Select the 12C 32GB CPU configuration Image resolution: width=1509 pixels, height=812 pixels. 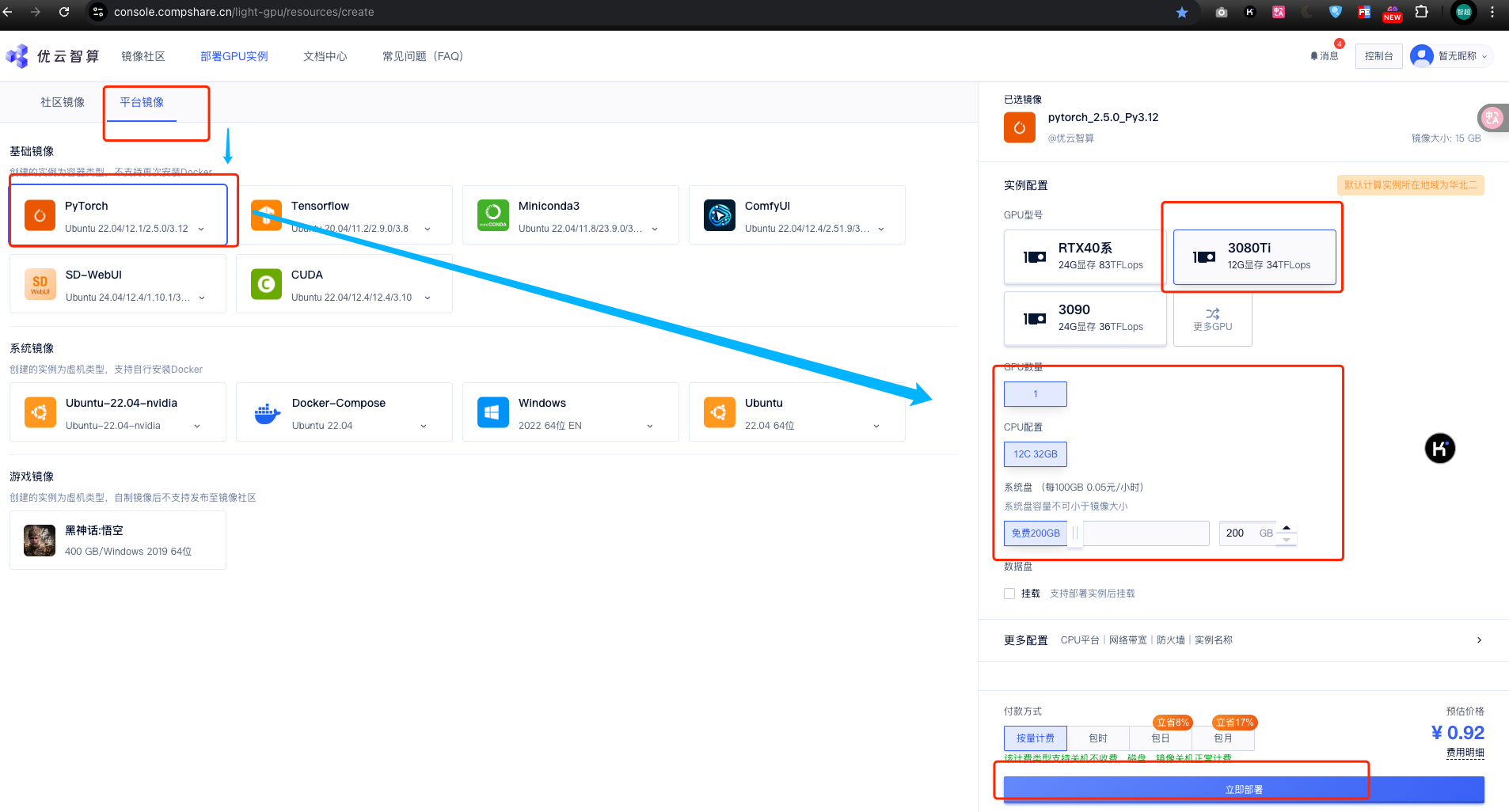1036,454
